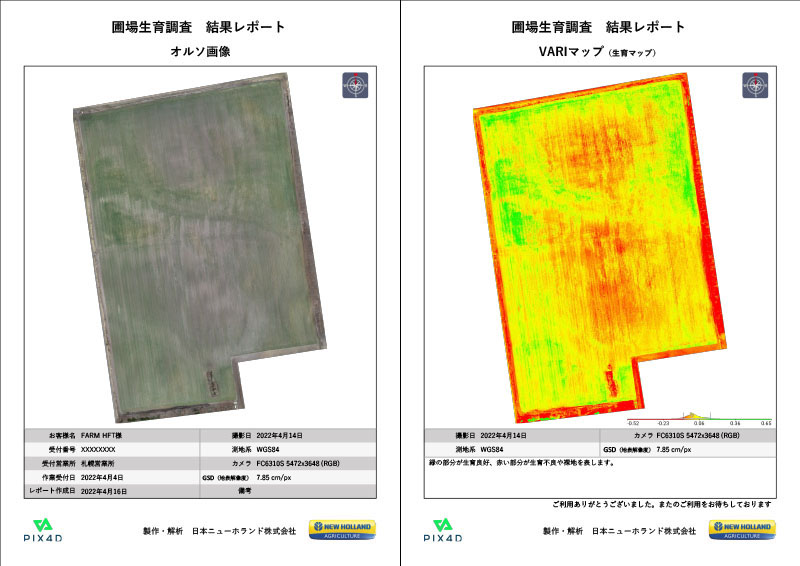Click the WGS84 value on the right page
800x566 pixels.
(492, 450)
